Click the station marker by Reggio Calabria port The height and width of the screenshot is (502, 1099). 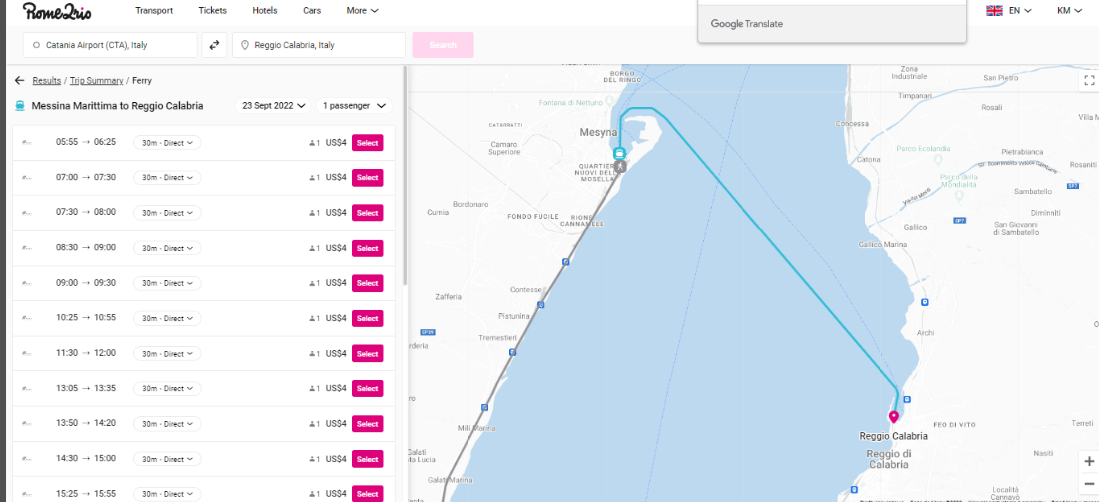point(907,399)
